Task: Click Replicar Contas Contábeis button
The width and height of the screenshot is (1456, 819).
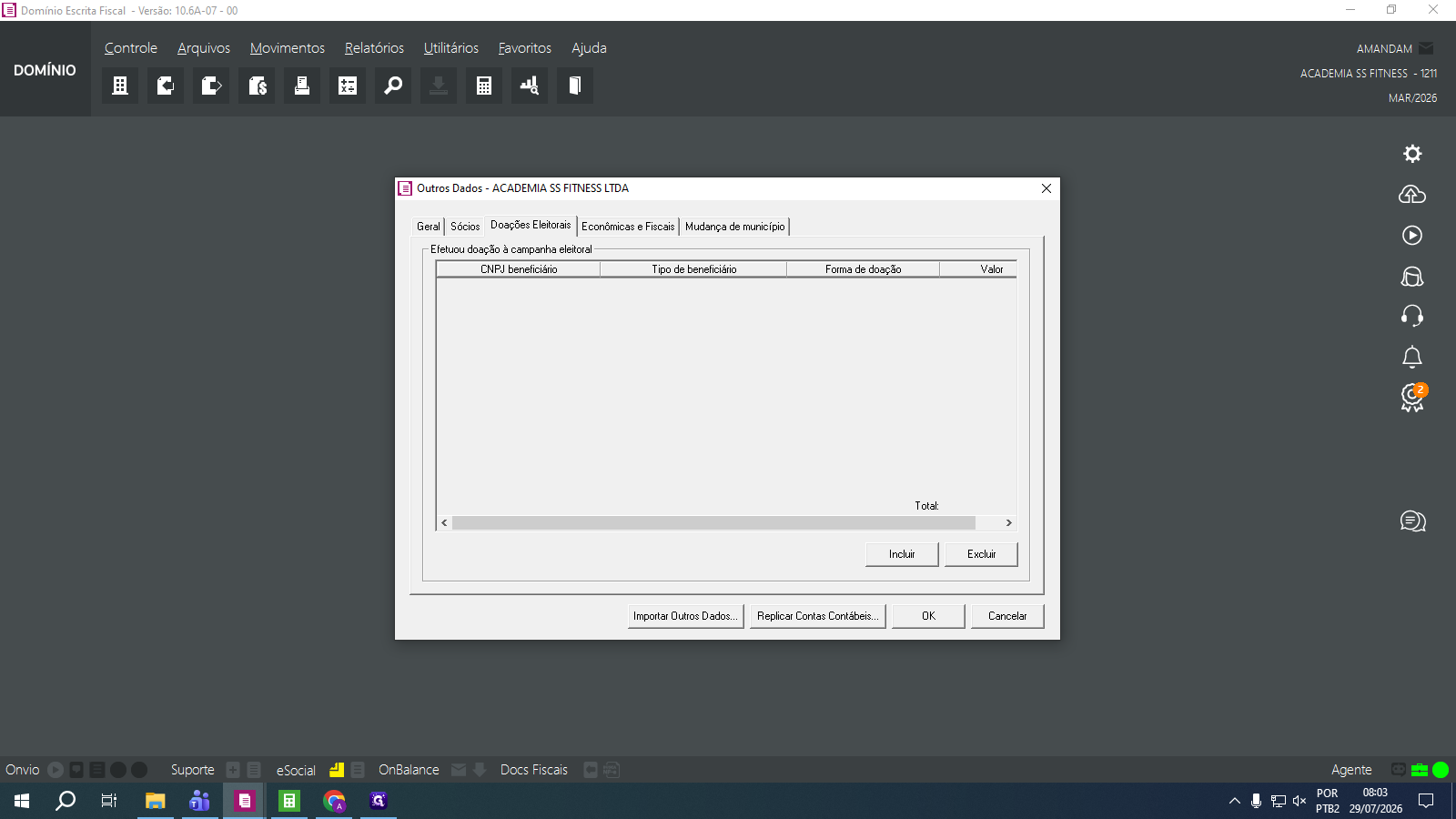Action: pyautogui.click(x=817, y=616)
